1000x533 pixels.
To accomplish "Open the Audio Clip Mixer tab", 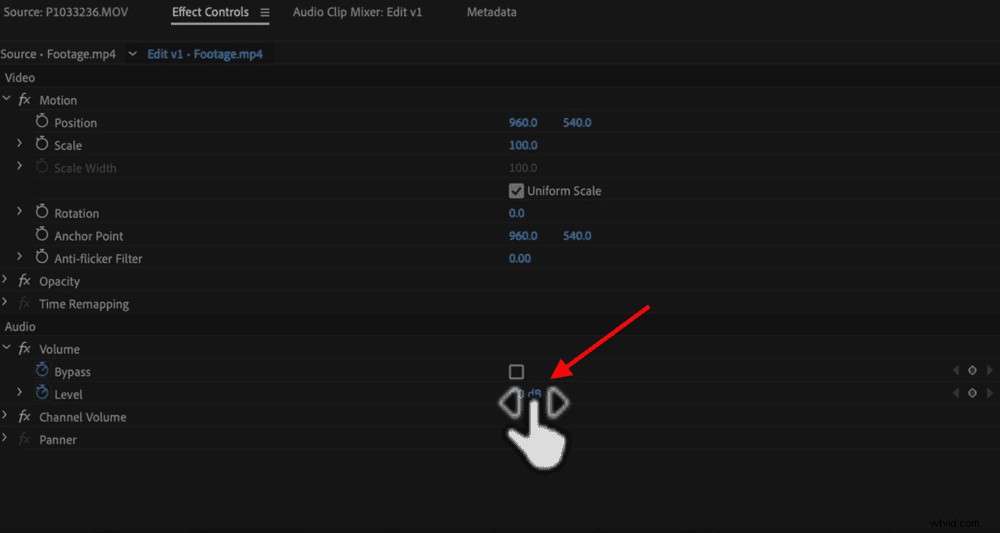I will (x=357, y=12).
